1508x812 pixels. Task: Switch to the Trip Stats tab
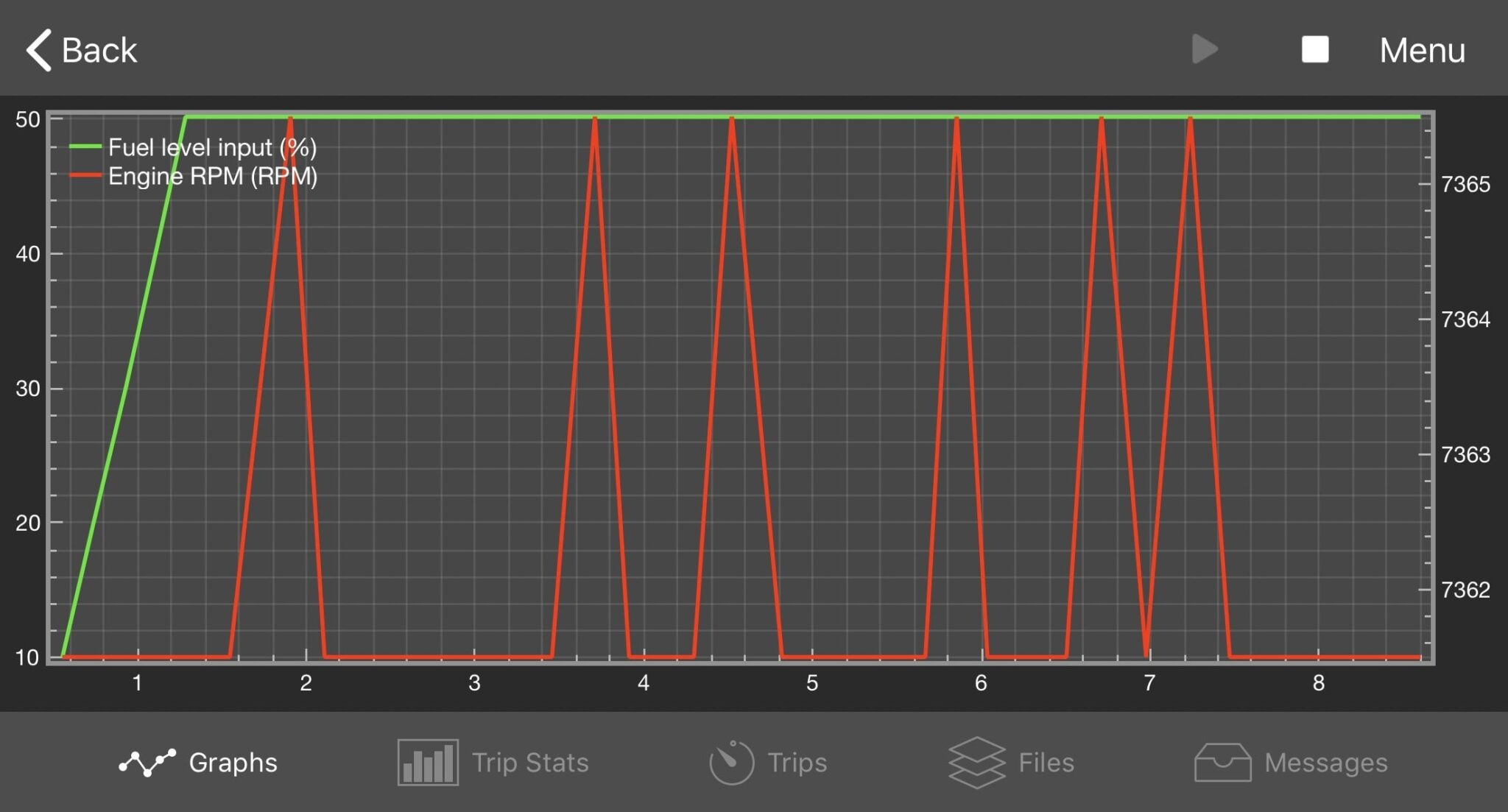529,763
